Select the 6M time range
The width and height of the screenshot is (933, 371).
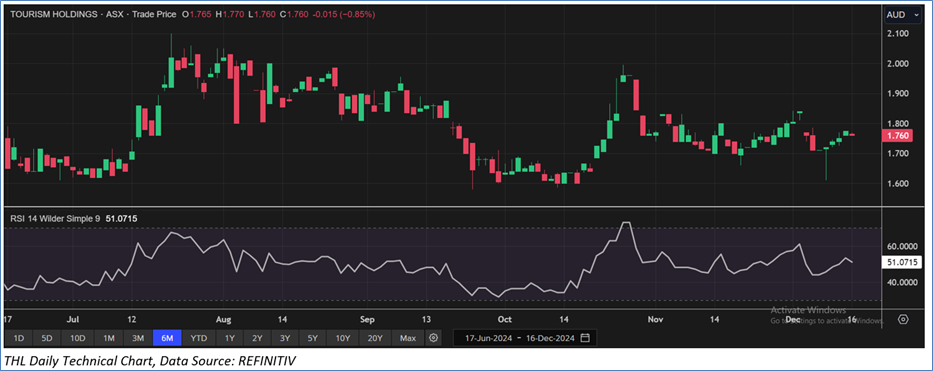pyautogui.click(x=167, y=338)
